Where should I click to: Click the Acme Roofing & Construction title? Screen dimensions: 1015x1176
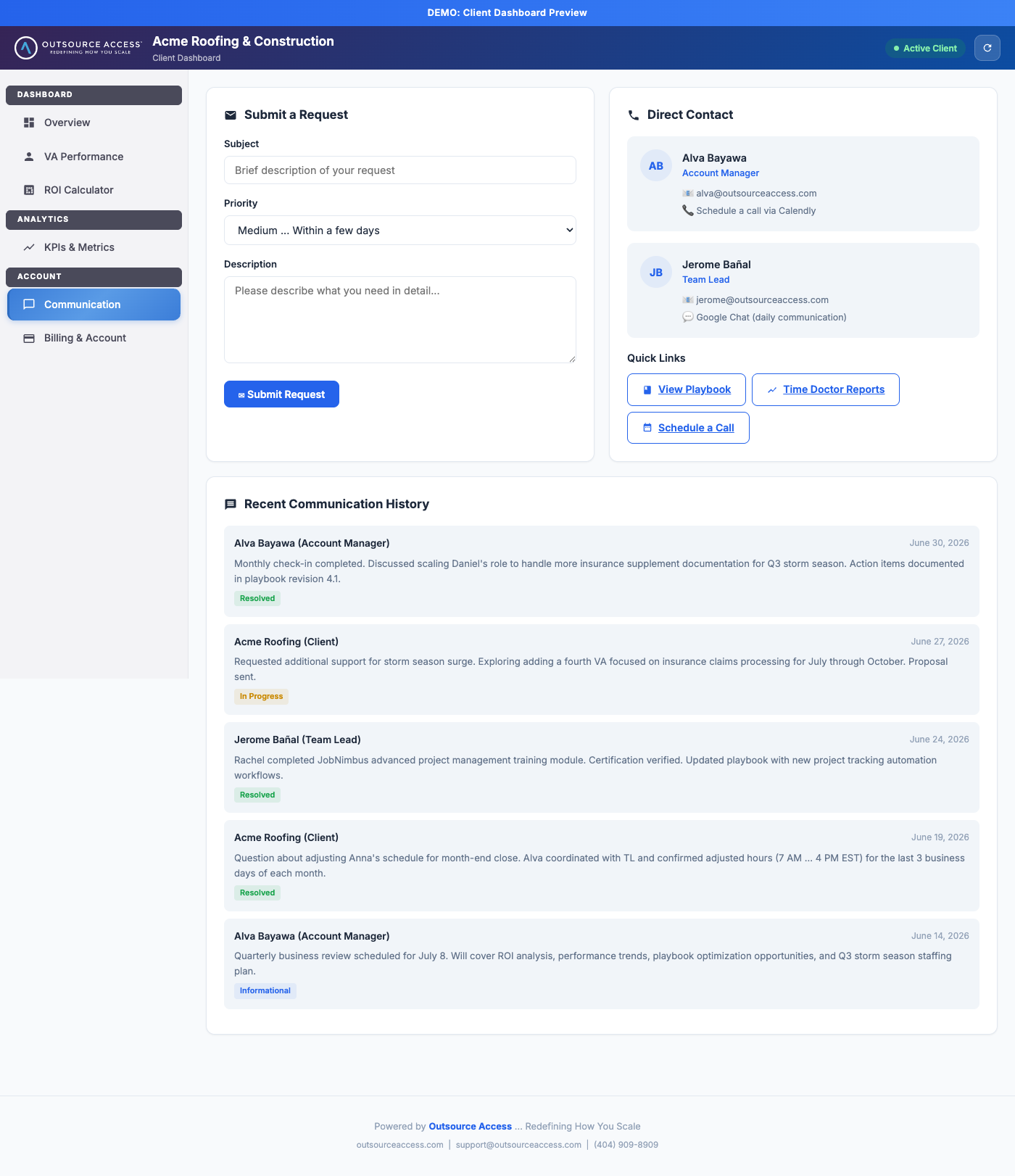pos(243,41)
